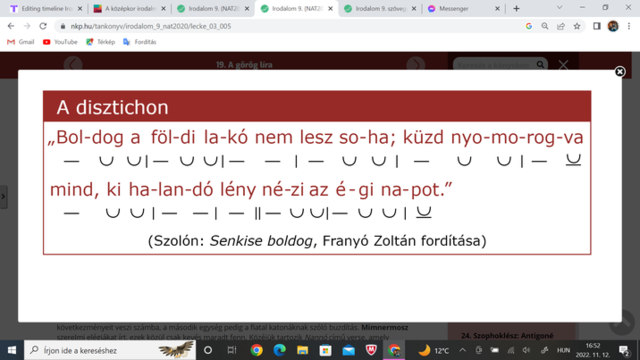The height and width of the screenshot is (360, 640).
Task: Launch Microsoft Edge from taskbar
Action: tap(280, 350)
